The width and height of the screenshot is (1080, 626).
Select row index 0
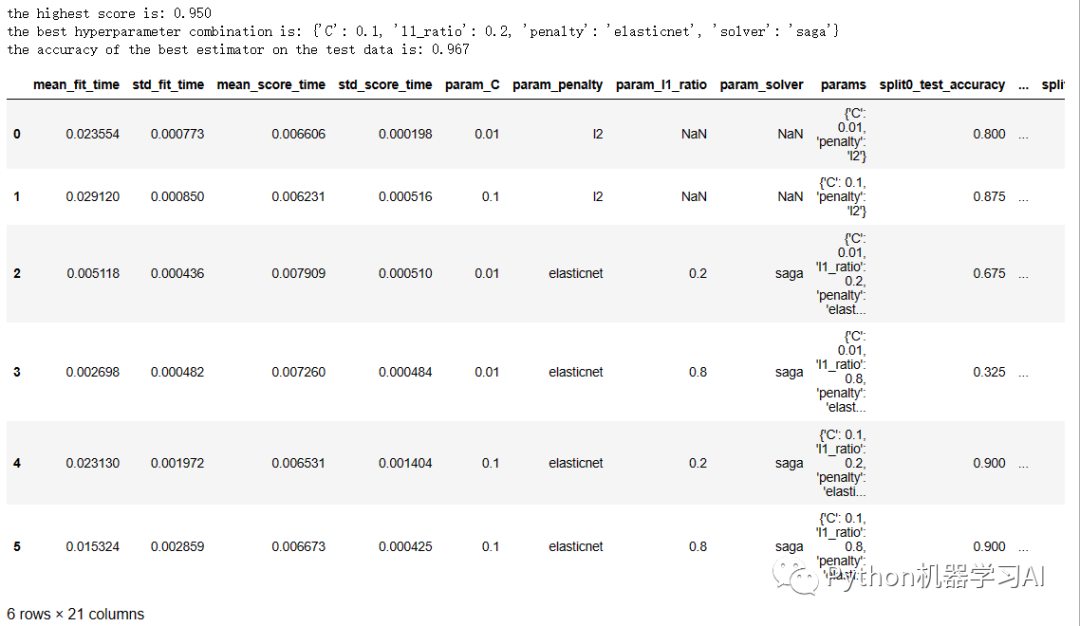[x=16, y=134]
